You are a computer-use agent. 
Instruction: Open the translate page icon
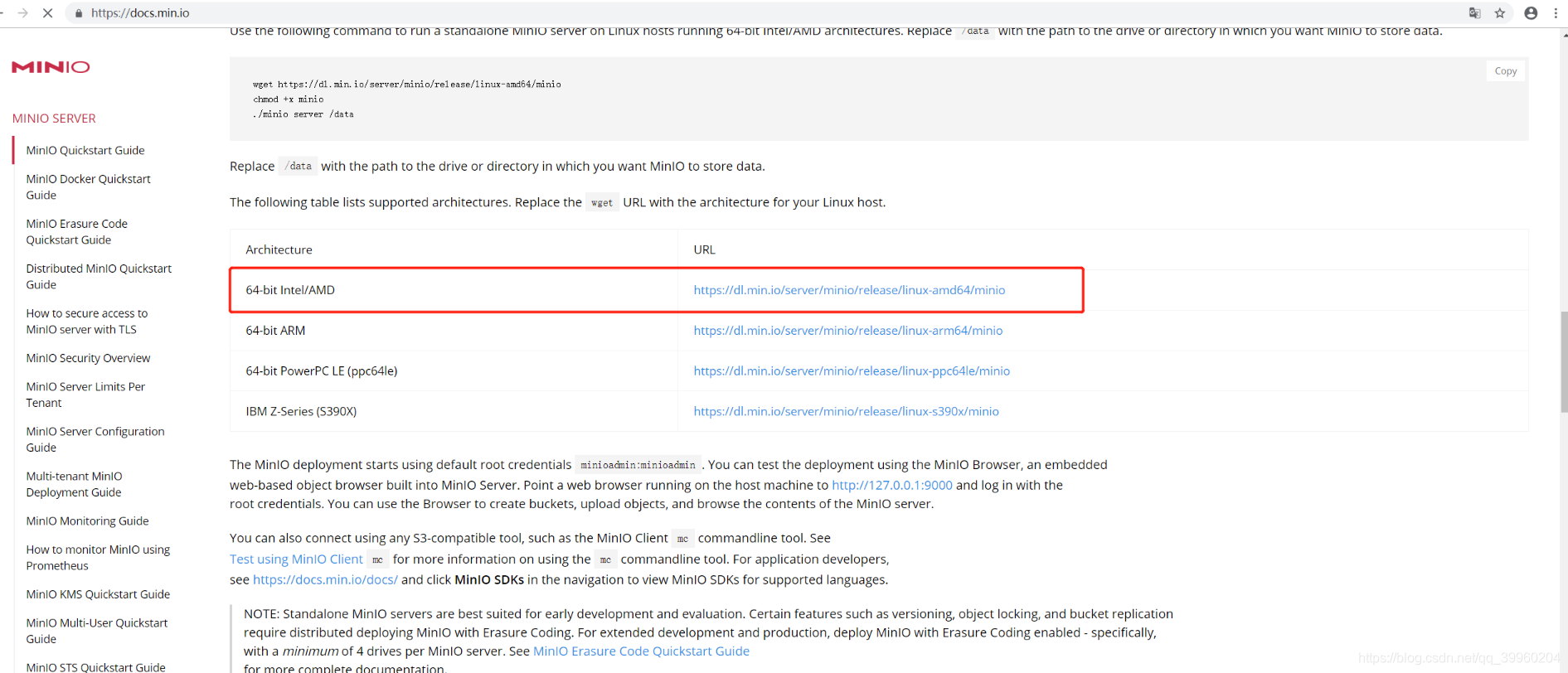tap(1474, 13)
